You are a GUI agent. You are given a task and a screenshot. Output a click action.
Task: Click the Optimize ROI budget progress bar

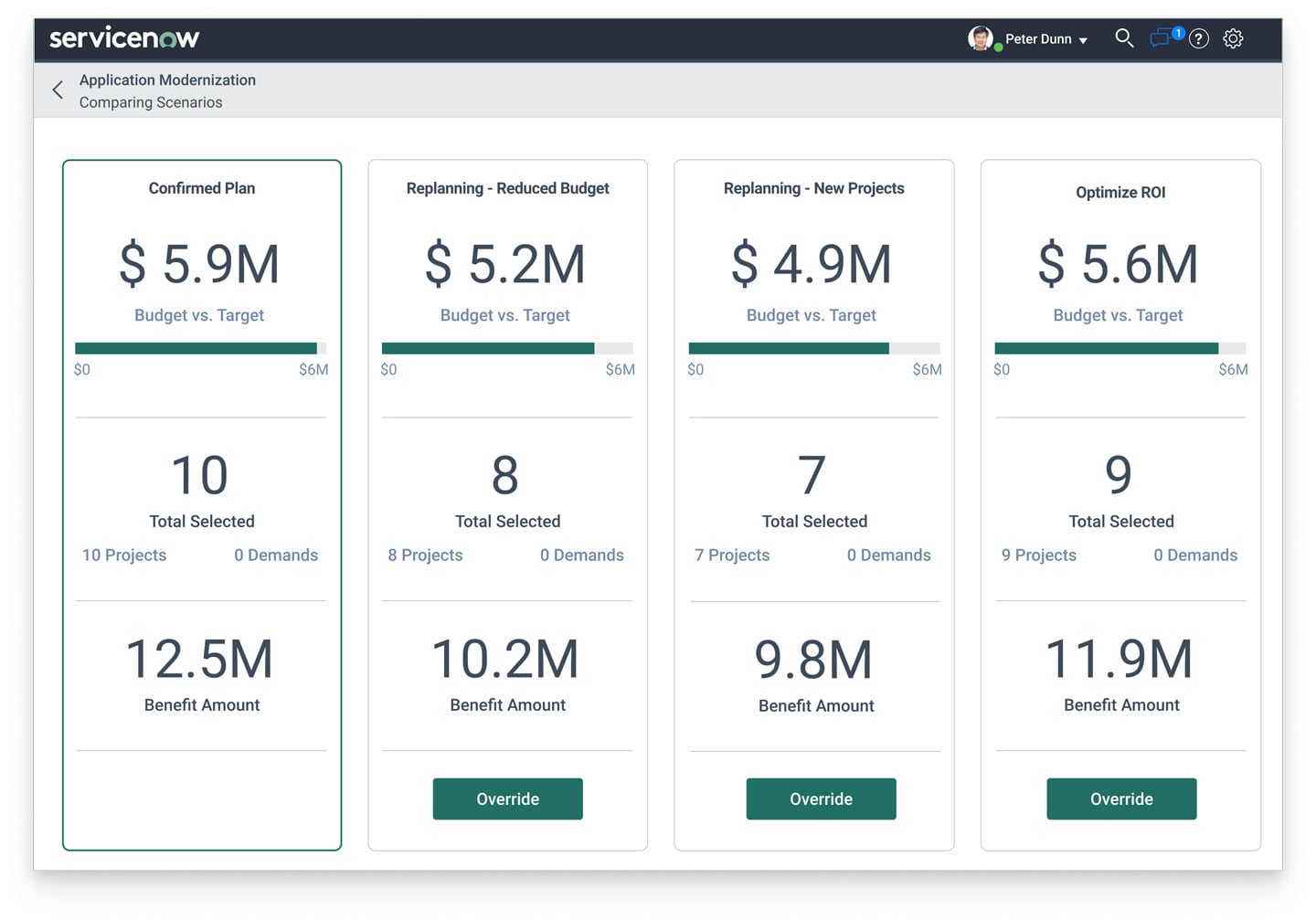[x=1120, y=348]
